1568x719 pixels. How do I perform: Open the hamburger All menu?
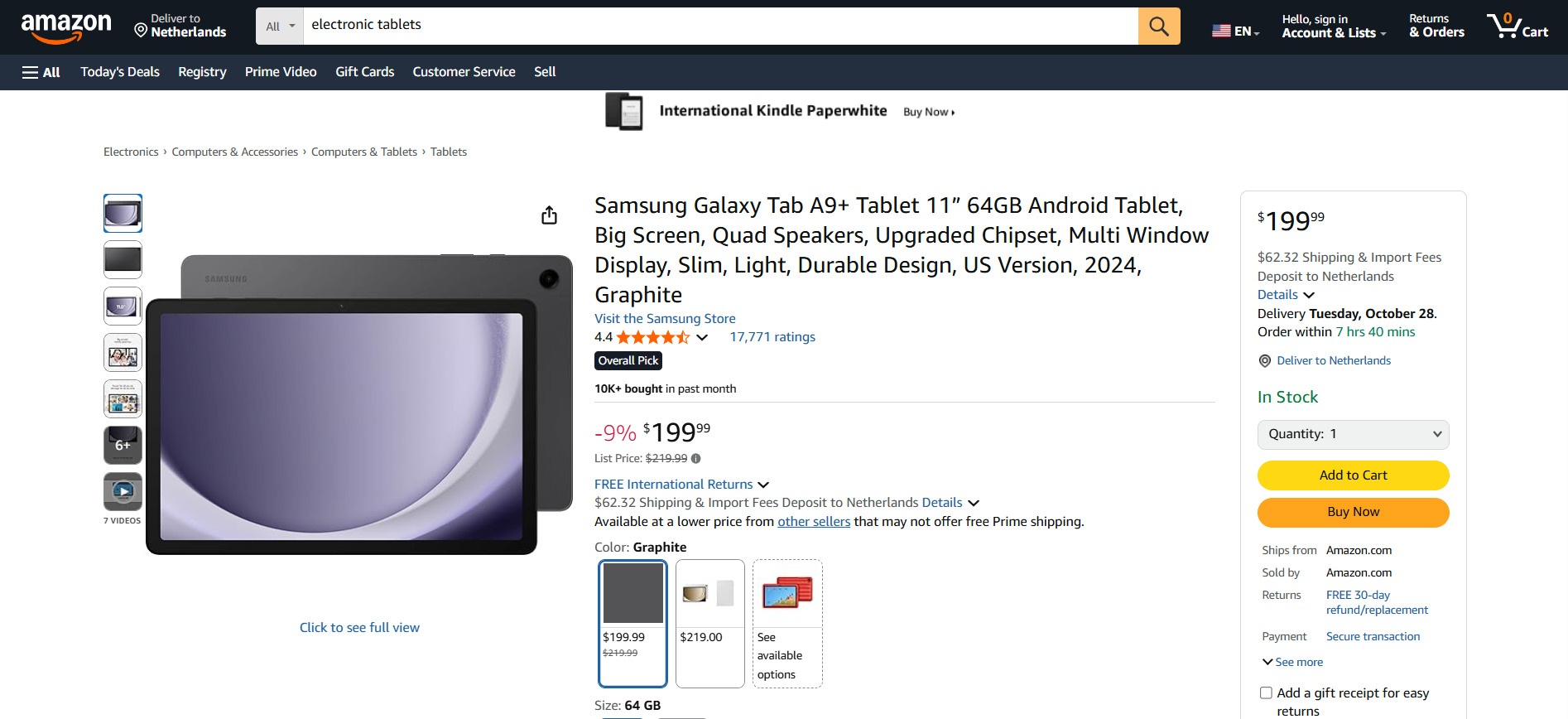[x=41, y=72]
